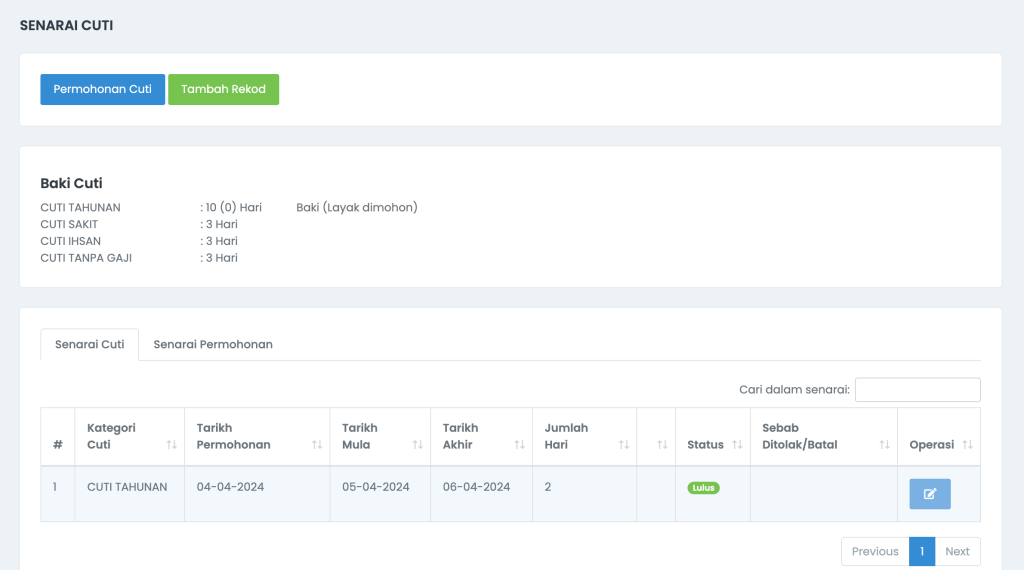Go to the Next page
1024x570 pixels.
point(957,551)
